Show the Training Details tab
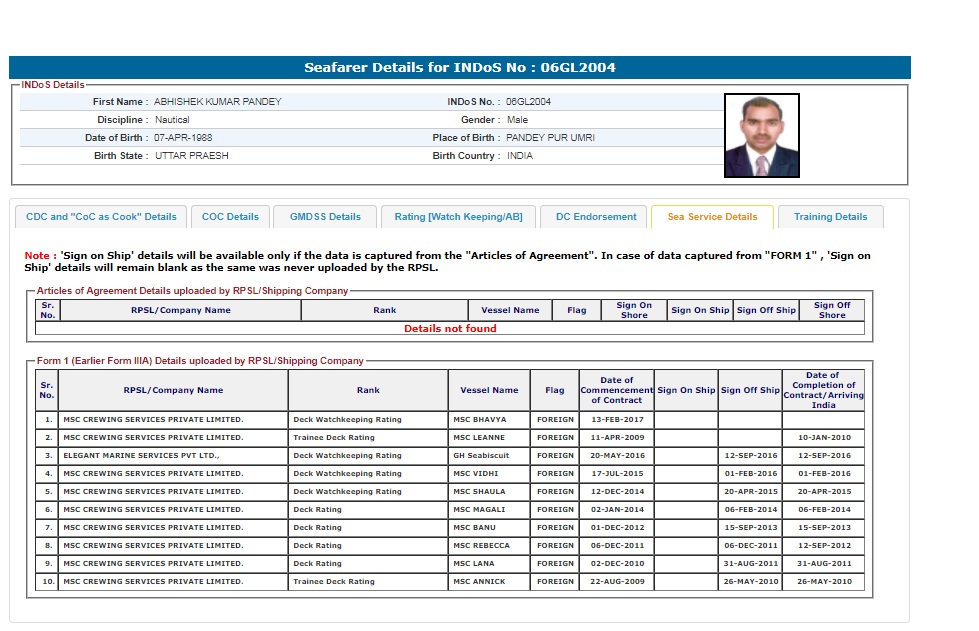 (x=830, y=217)
